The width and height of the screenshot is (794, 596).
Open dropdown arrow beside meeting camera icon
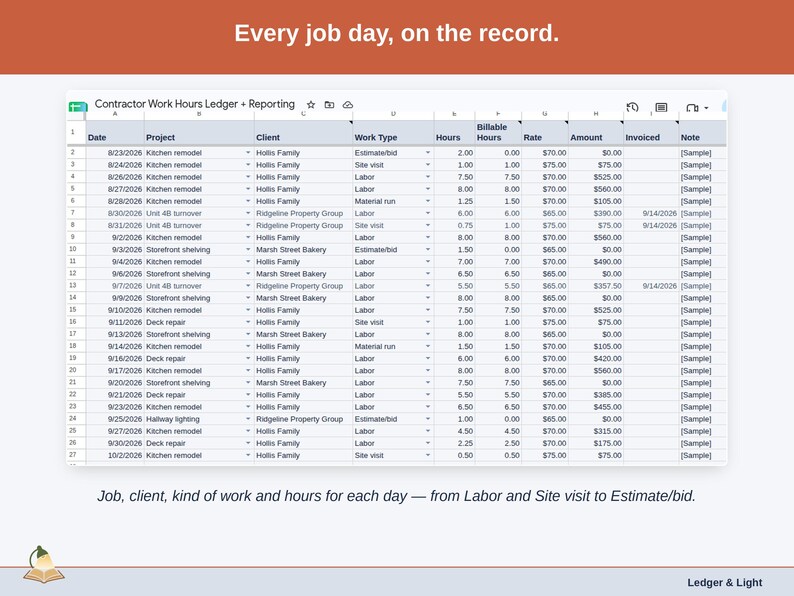706,108
